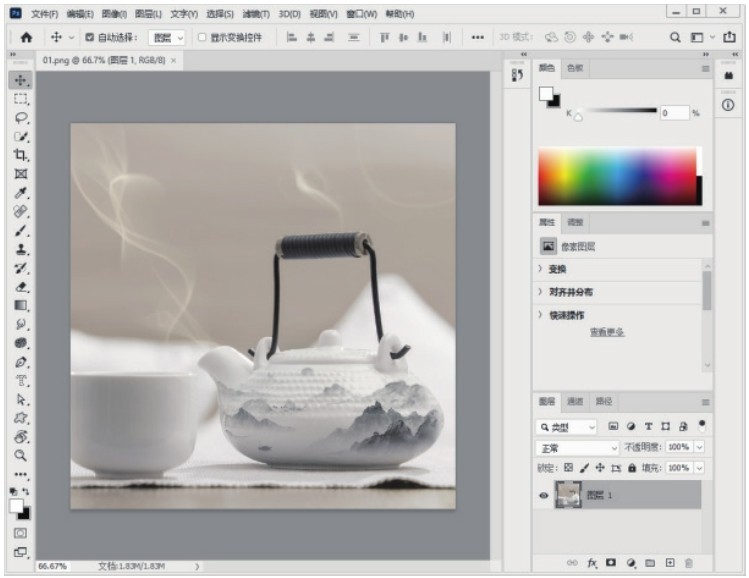749x578 pixels.
Task: Click the 查看更多 link
Action: [606, 332]
